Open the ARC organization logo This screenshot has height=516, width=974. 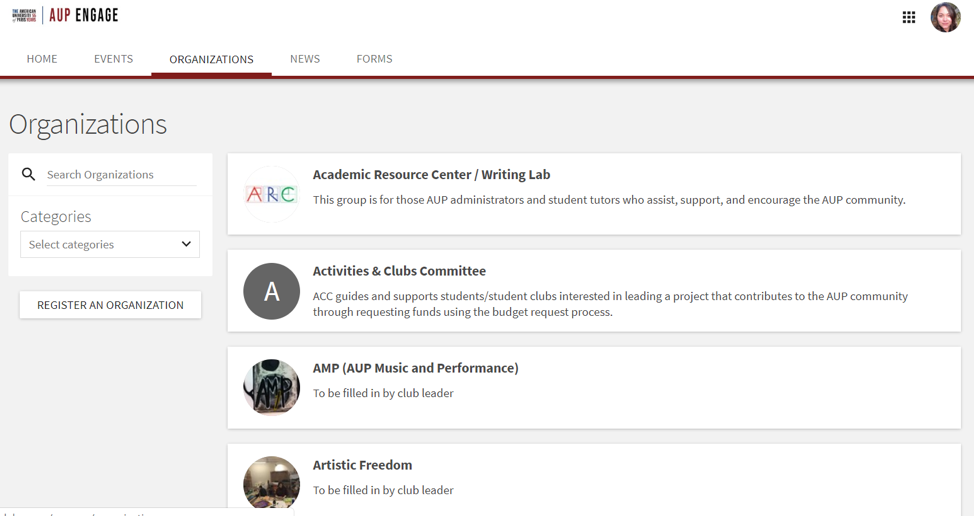coord(271,194)
